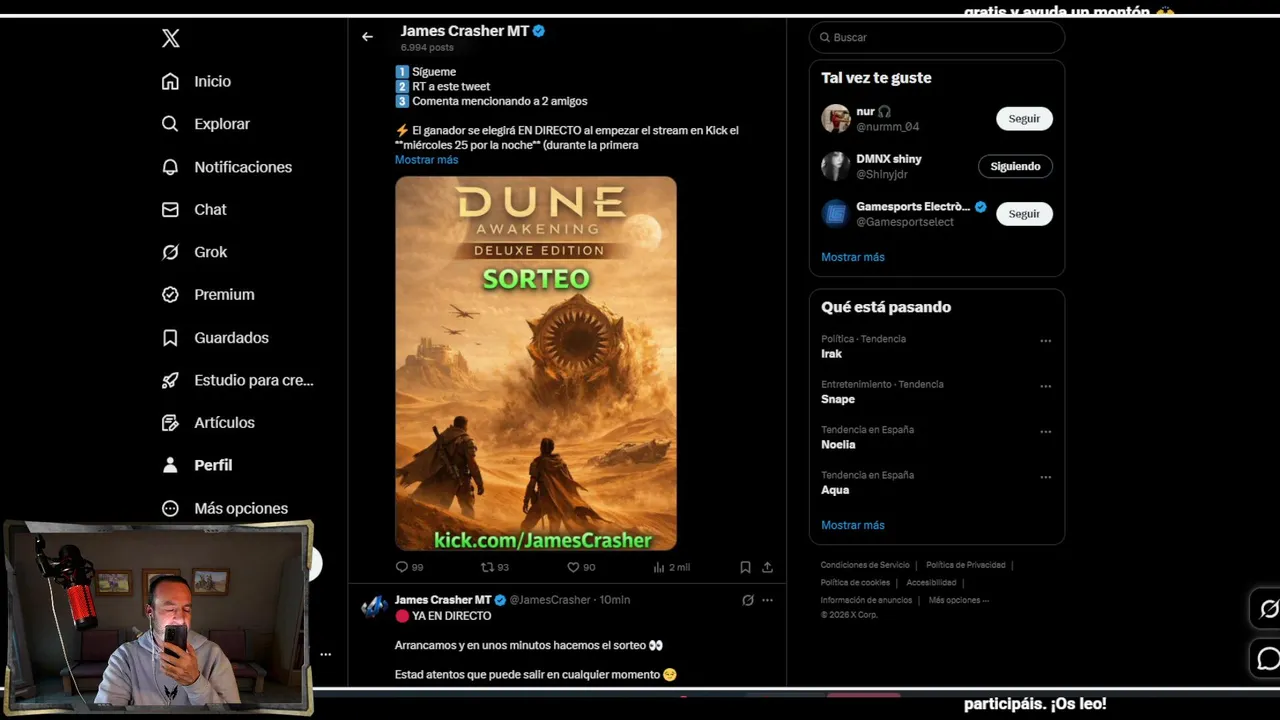
Task: Open James Crasher avatar on YA EN DIRECTO tweet
Action: [374, 606]
